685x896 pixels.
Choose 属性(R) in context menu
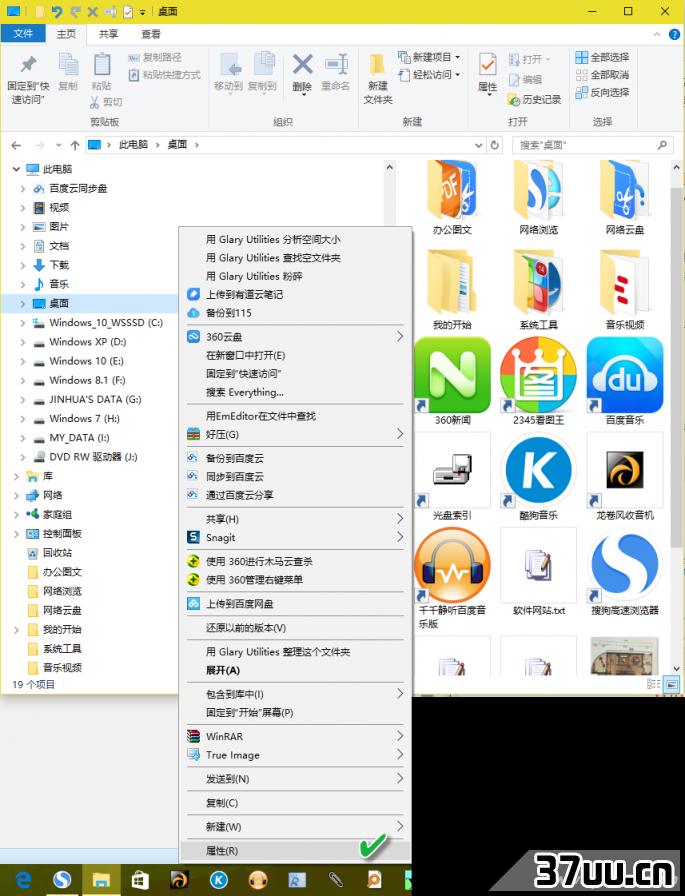[x=295, y=851]
